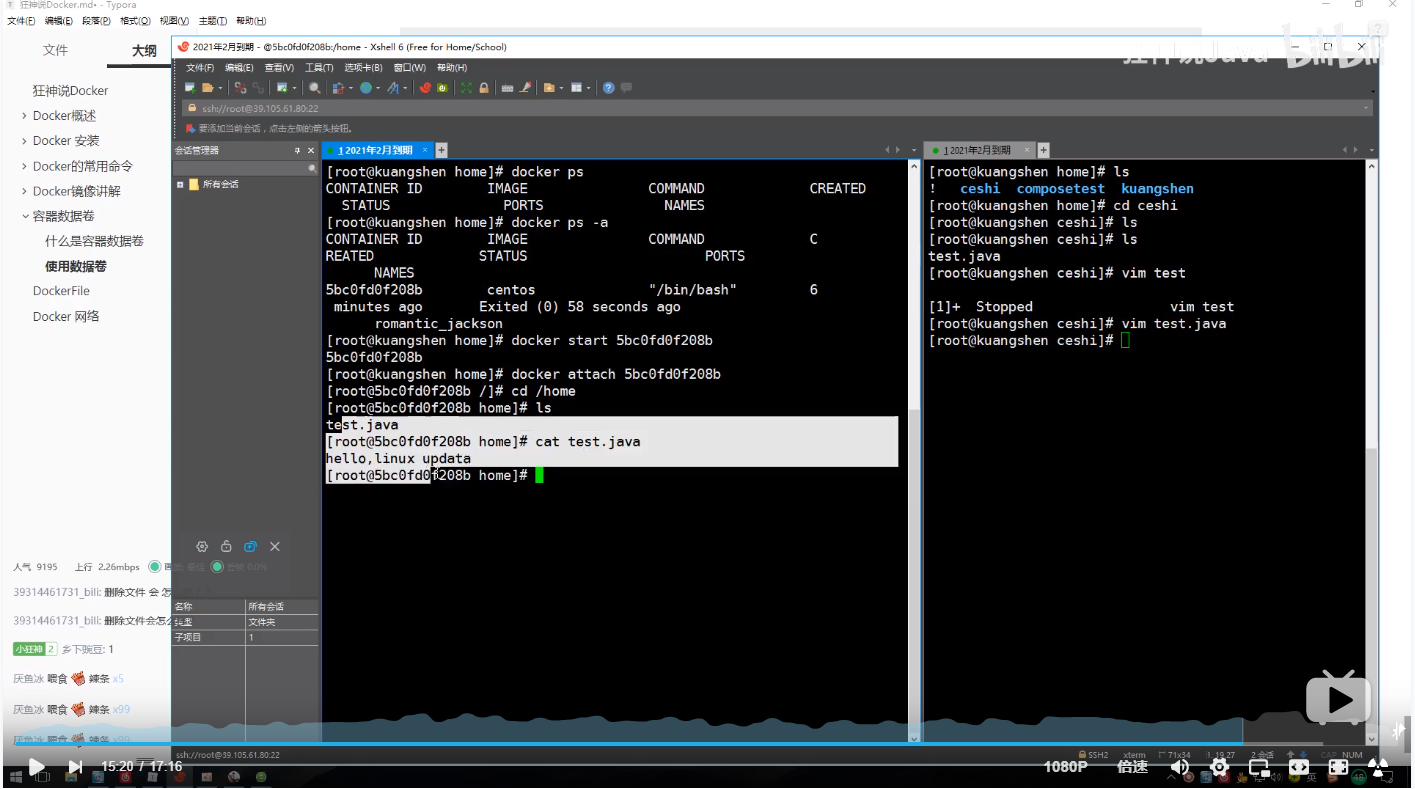
Task: Open DockerFile outline heading
Action: pyautogui.click(x=61, y=291)
